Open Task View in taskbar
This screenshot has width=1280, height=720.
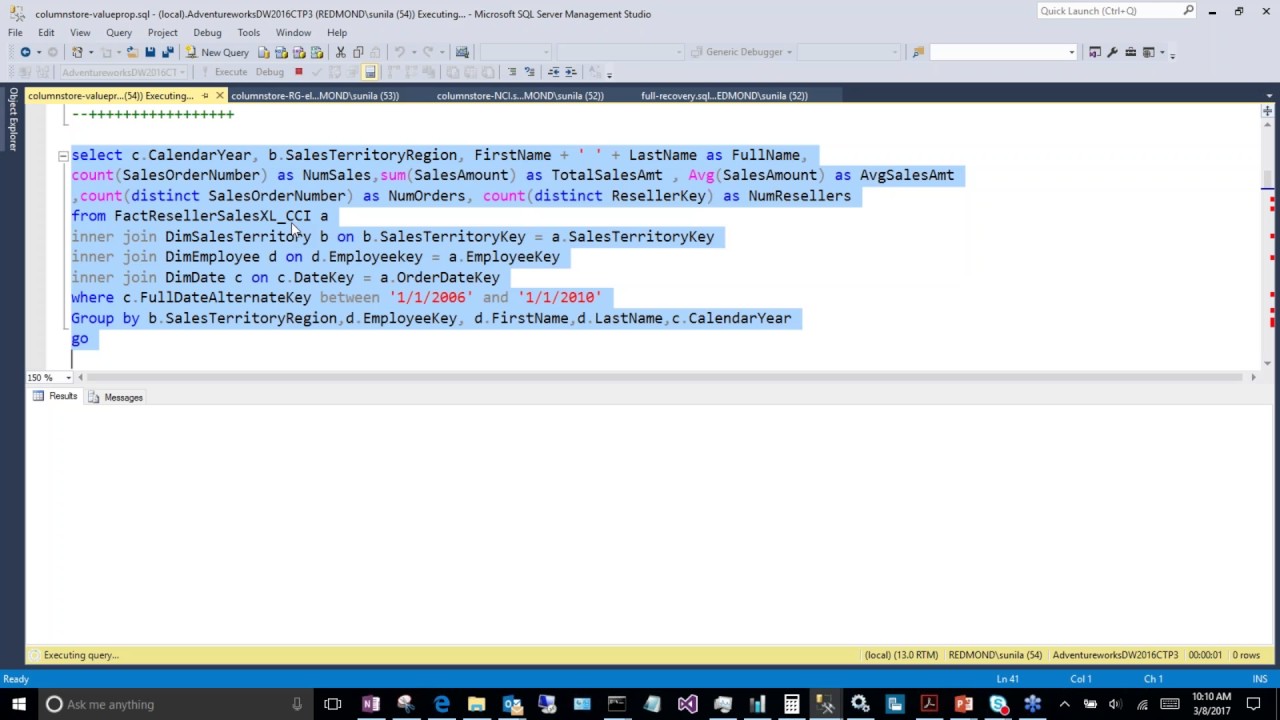pos(333,704)
